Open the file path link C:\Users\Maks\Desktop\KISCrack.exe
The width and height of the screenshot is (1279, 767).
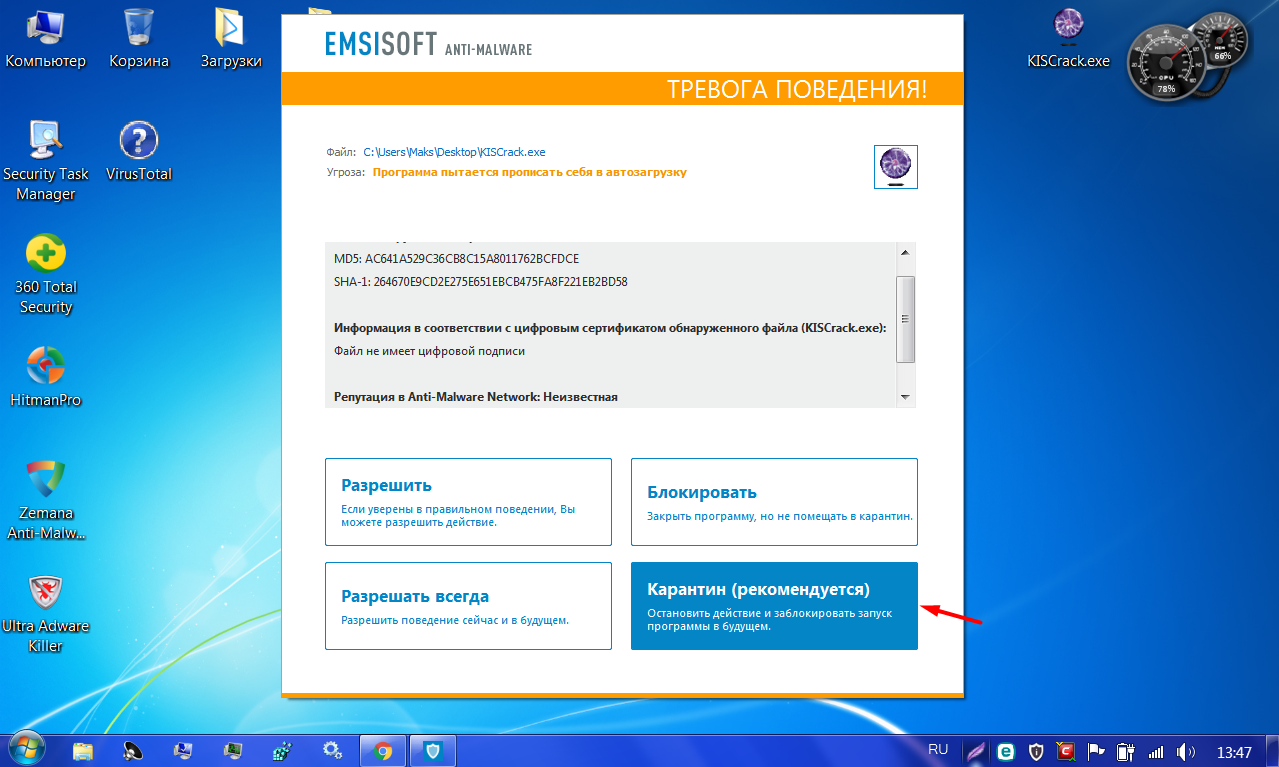point(454,152)
